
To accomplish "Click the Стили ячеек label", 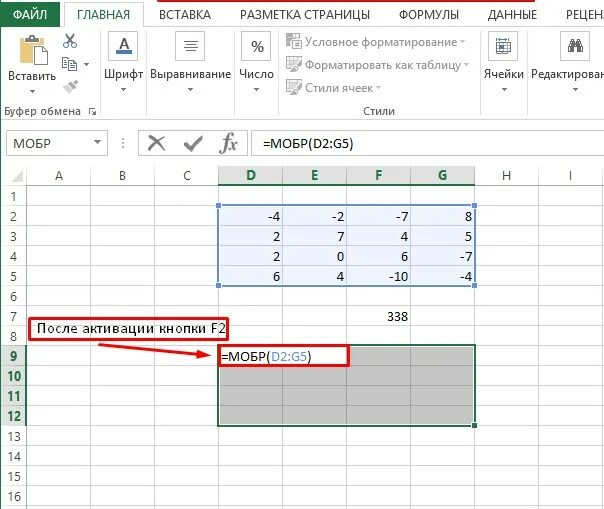I will coord(339,88).
